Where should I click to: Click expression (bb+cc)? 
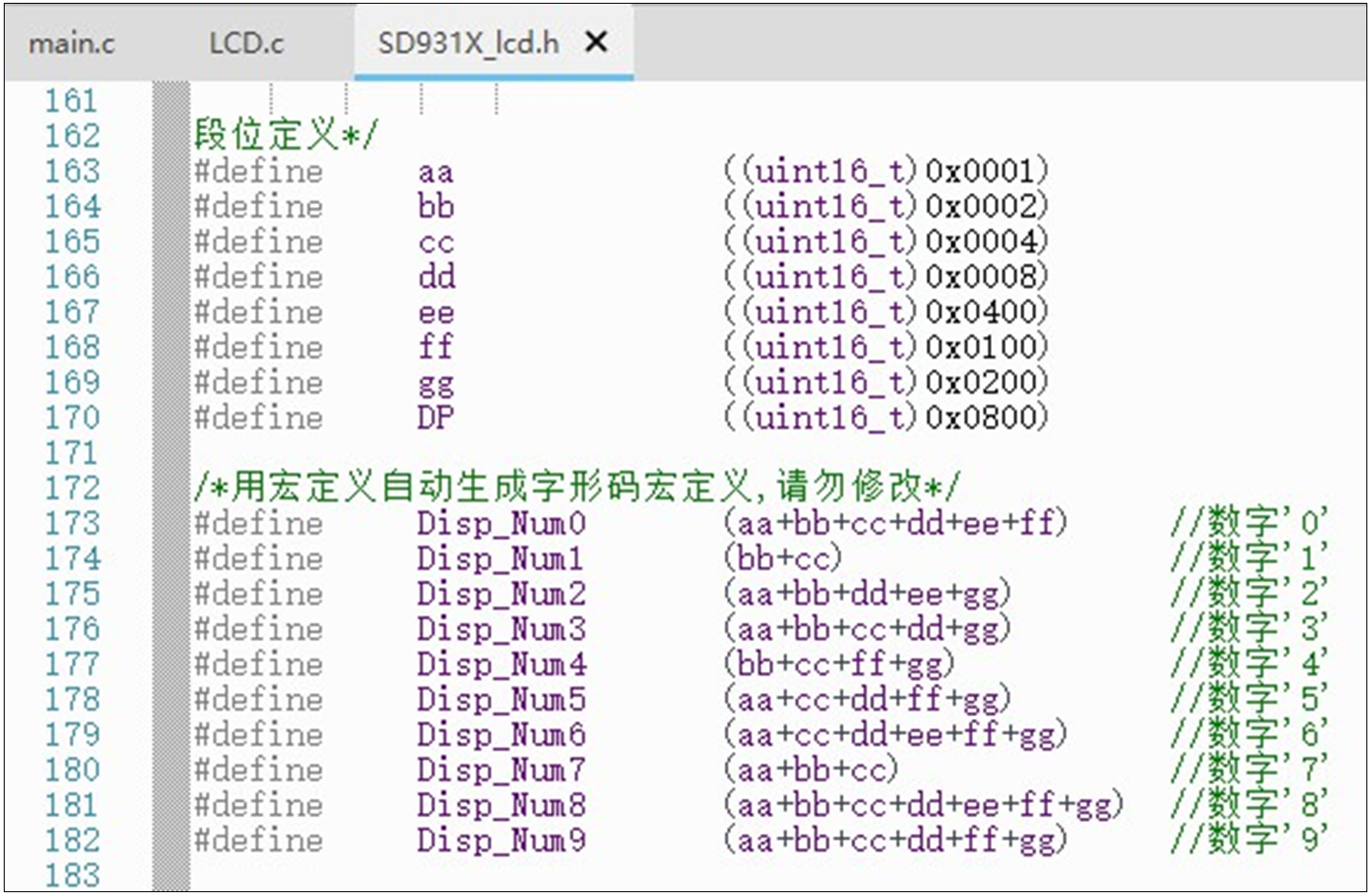782,558
